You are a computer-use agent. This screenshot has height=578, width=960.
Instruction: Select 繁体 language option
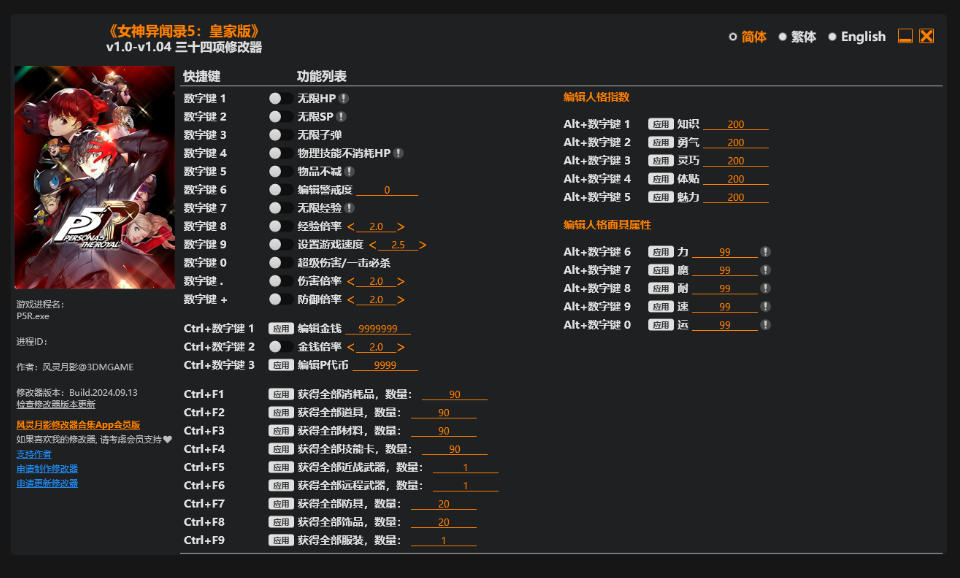(x=797, y=37)
